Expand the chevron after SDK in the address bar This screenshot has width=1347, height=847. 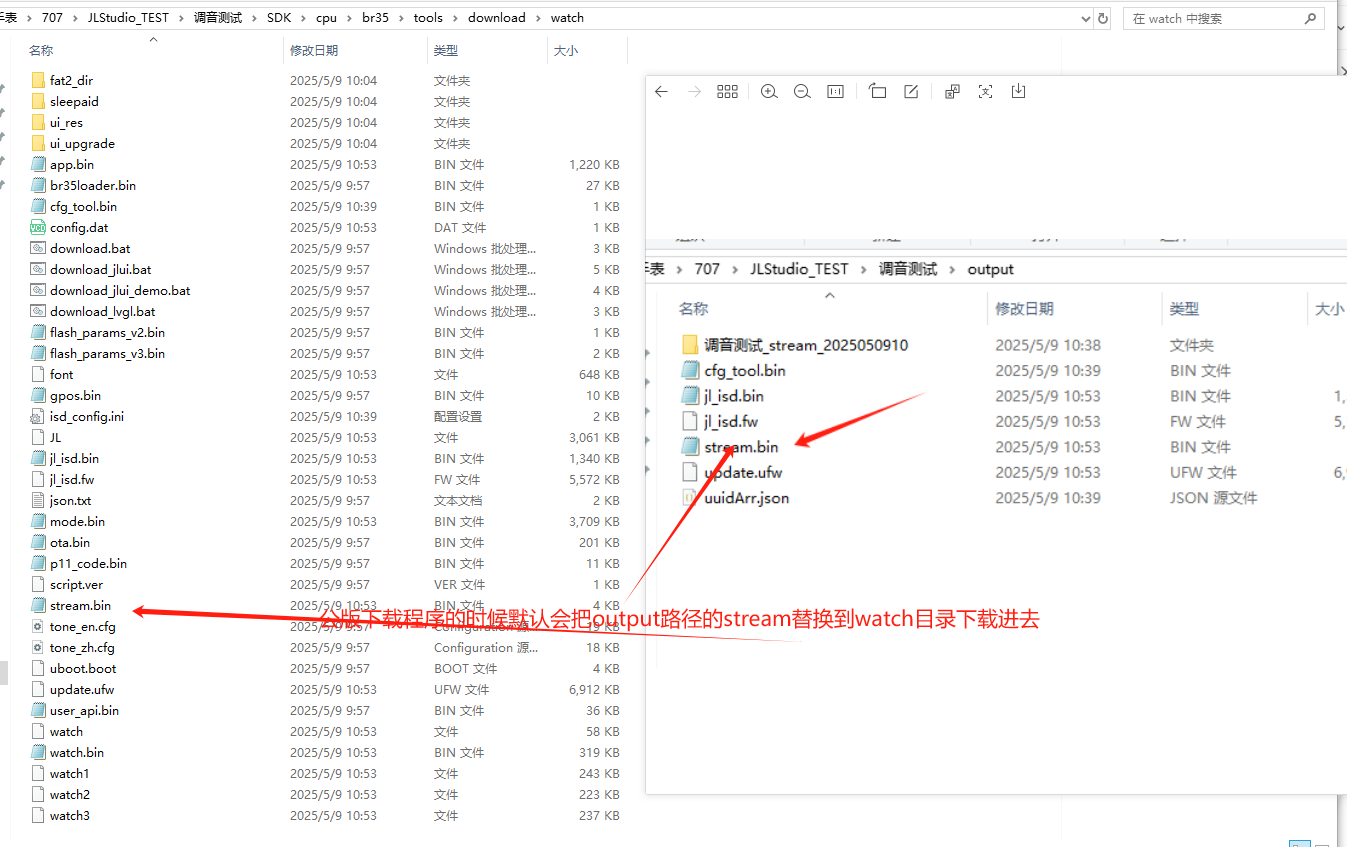[x=303, y=18]
